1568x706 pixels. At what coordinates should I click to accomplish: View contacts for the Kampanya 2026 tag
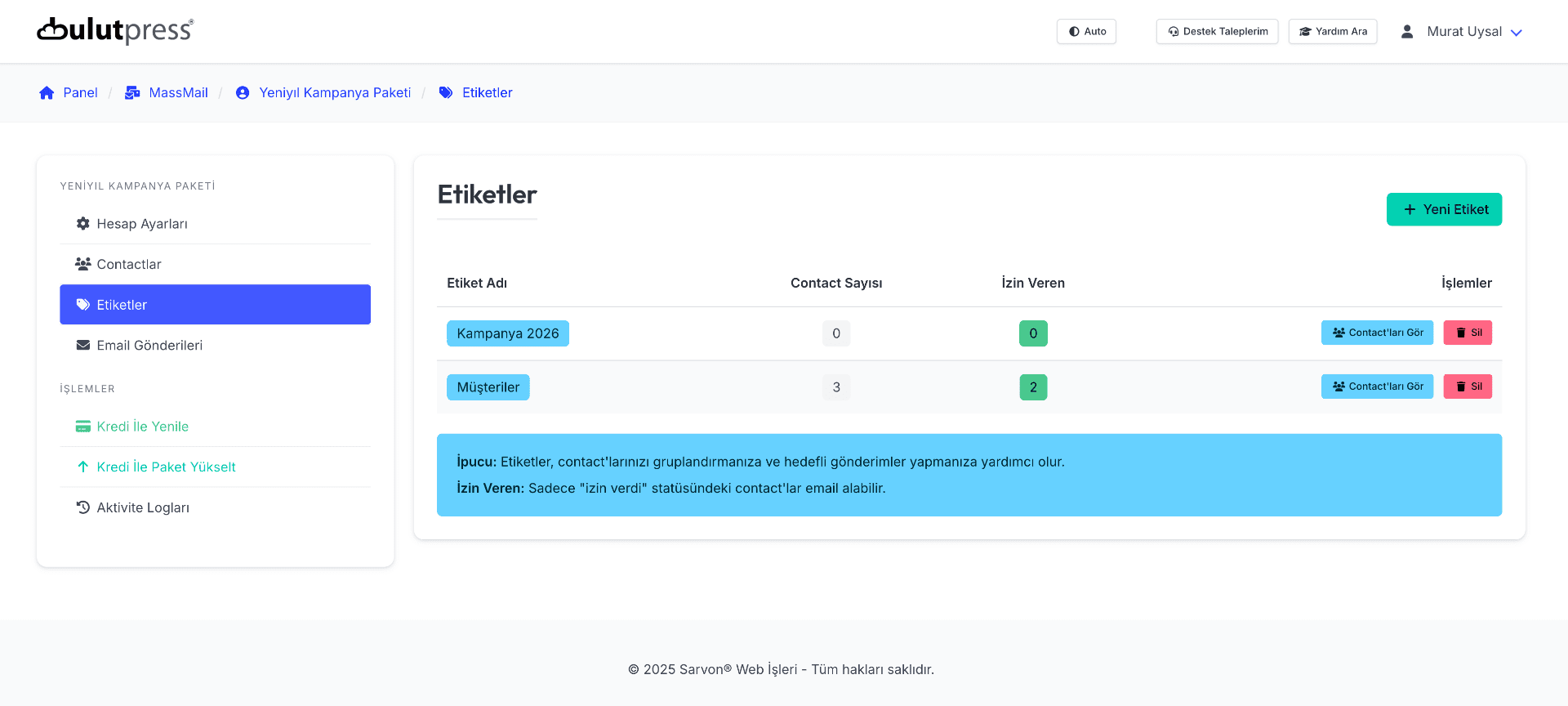click(x=1377, y=333)
